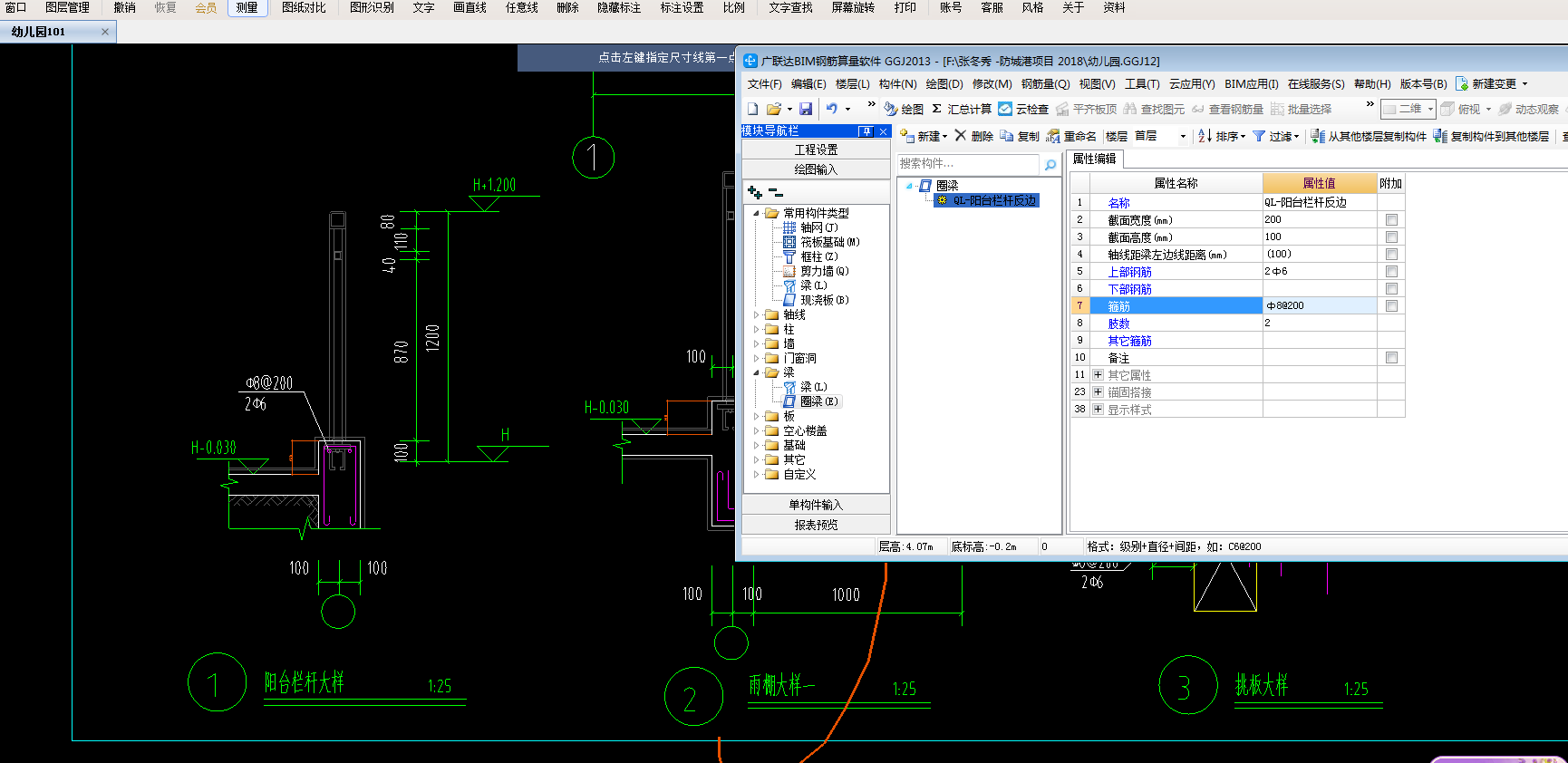Open the BIM应用(I) menu
1568x763 pixels.
point(1251,83)
